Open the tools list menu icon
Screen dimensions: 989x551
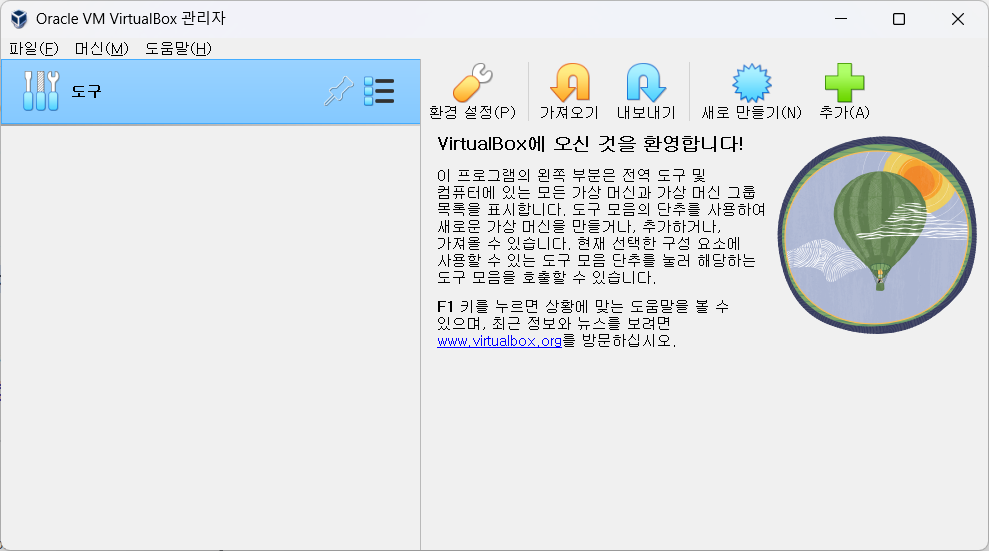[x=379, y=91]
